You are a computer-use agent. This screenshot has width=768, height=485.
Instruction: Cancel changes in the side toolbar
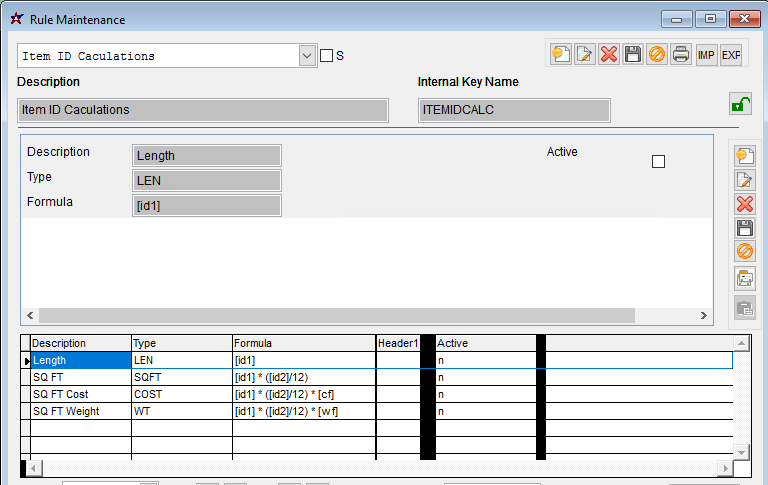tap(744, 252)
